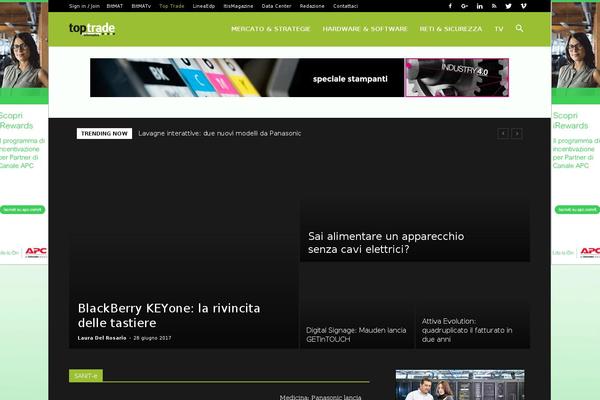
Task: Click right APC ad green button
Action: point(576,210)
